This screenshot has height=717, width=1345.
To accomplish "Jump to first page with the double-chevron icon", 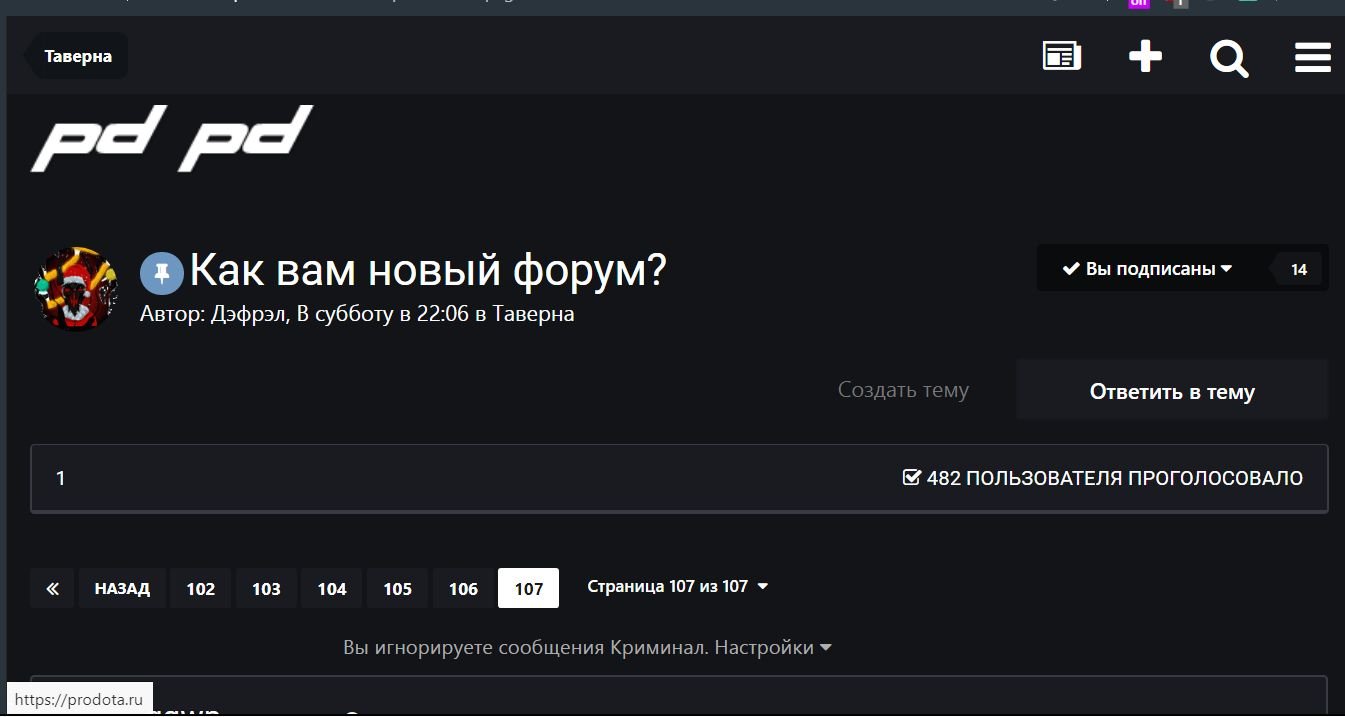I will (51, 588).
